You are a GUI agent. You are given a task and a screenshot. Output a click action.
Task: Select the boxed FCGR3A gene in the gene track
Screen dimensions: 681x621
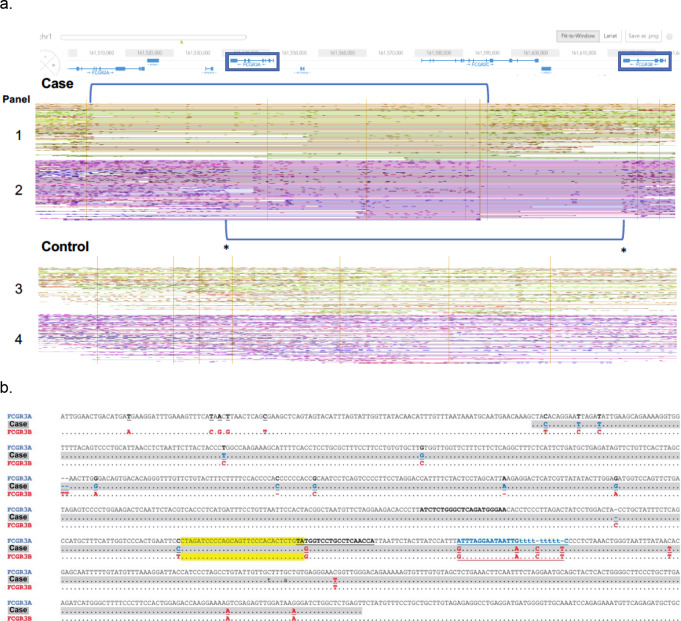click(x=251, y=63)
